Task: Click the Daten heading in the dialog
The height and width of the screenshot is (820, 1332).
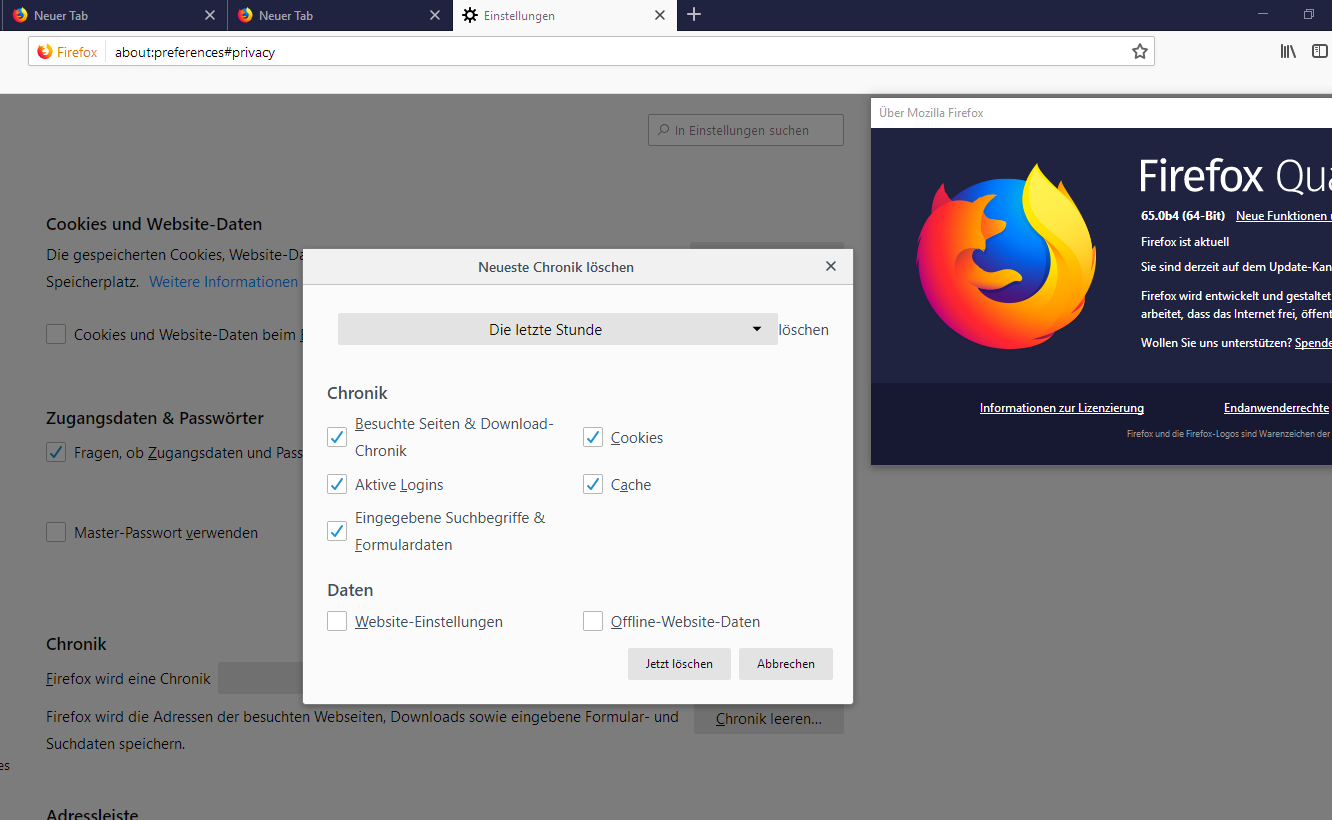Action: click(x=350, y=590)
